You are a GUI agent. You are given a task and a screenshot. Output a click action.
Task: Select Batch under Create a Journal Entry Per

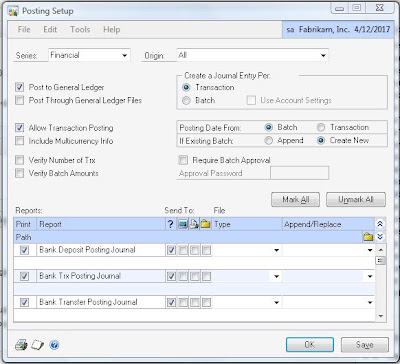click(186, 101)
